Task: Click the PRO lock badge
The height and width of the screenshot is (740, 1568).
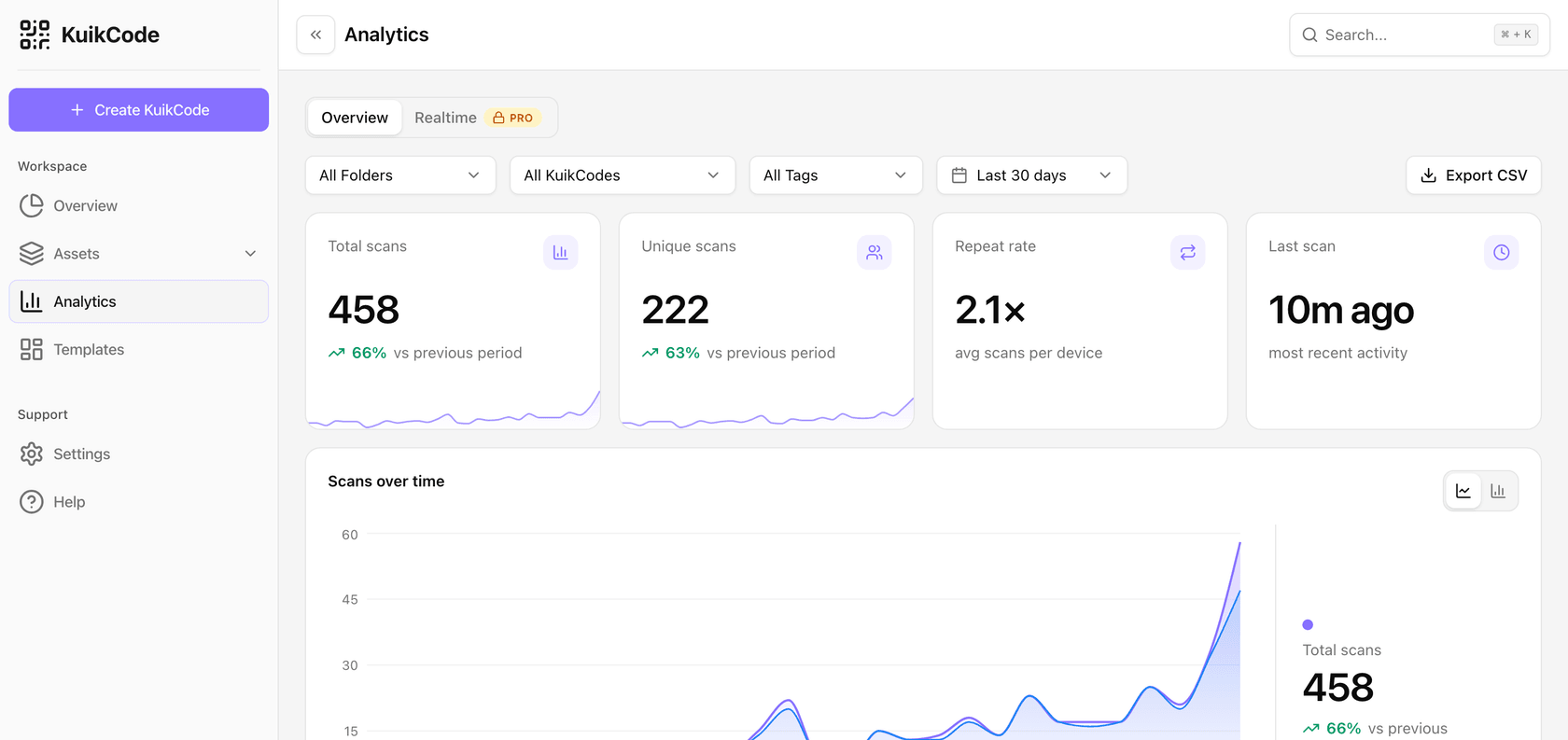Action: click(x=512, y=118)
